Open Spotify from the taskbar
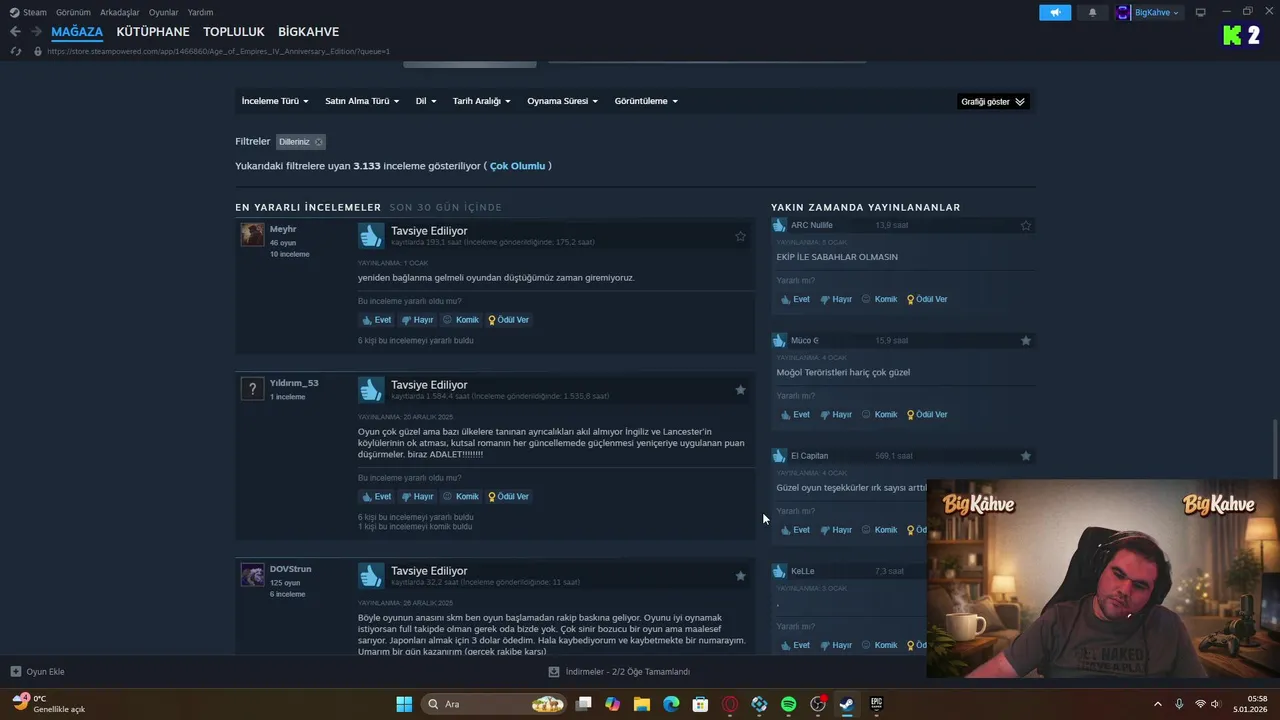Image resolution: width=1280 pixels, height=720 pixels. [788, 704]
